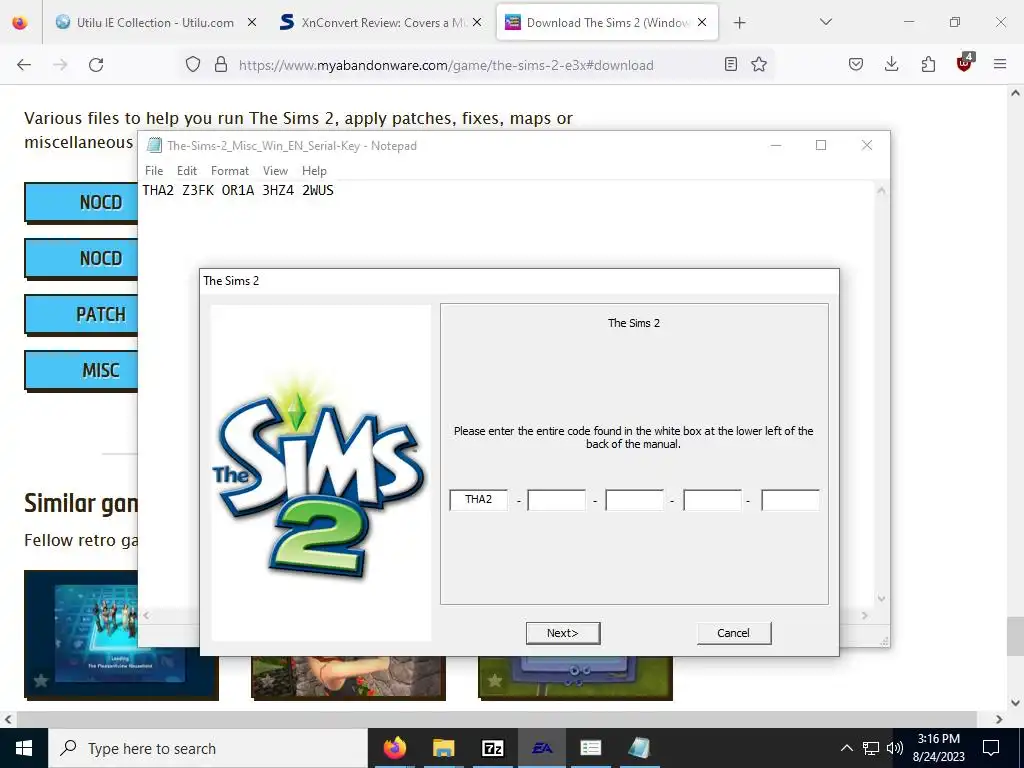1024x768 pixels.
Task: Open the Firefox application menu
Action: tap(1000, 64)
